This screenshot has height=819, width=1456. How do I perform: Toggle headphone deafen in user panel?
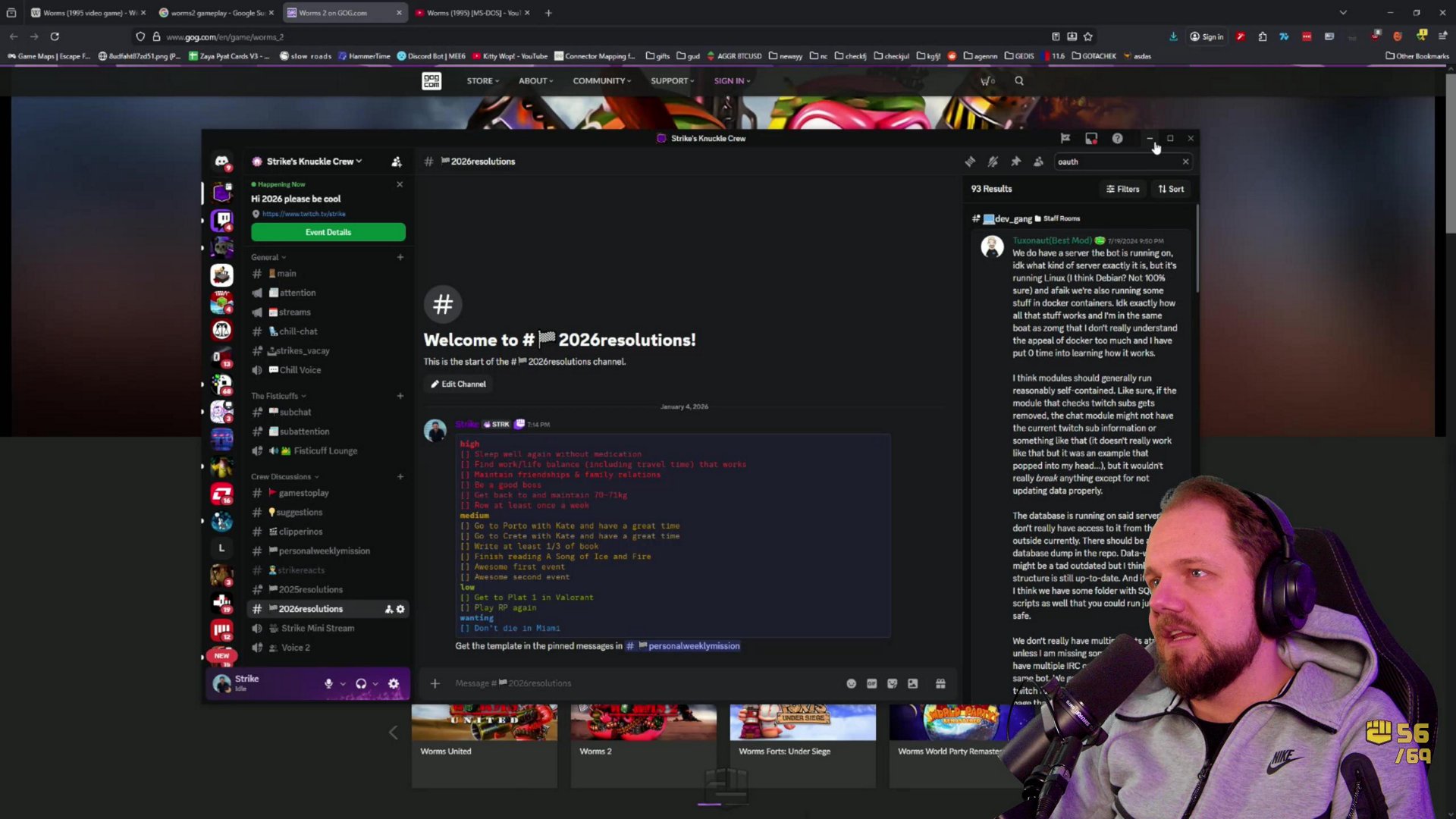361,683
